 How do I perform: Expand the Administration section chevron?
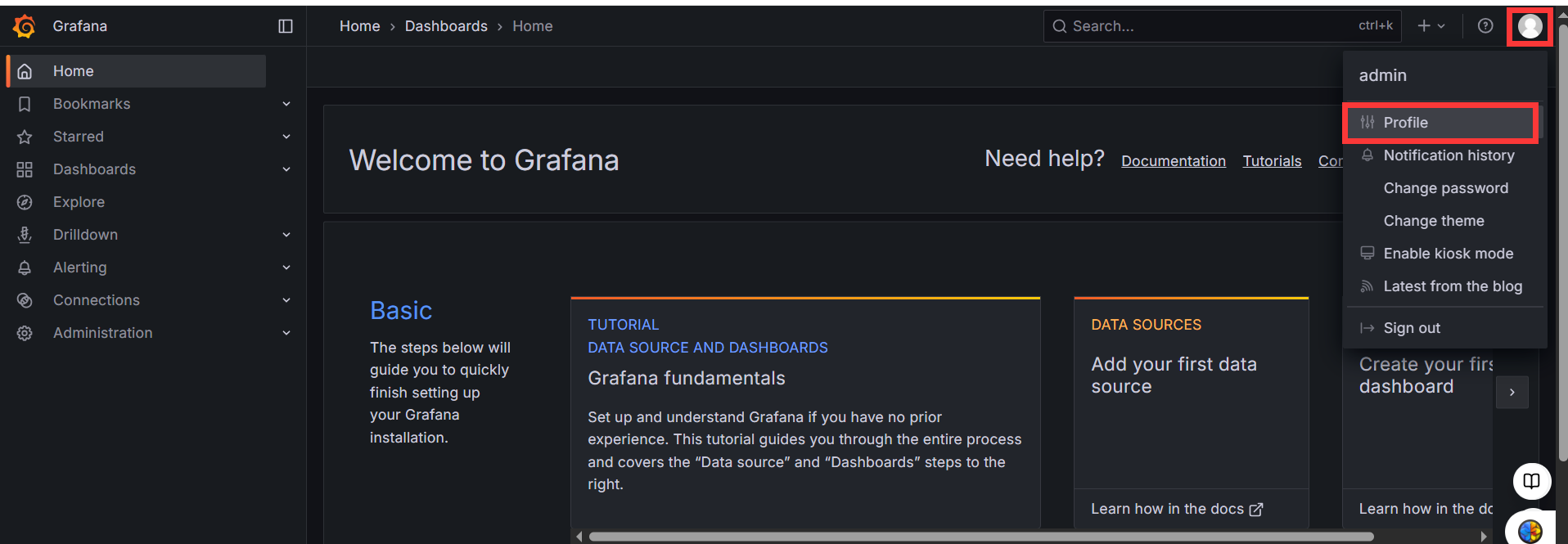286,333
